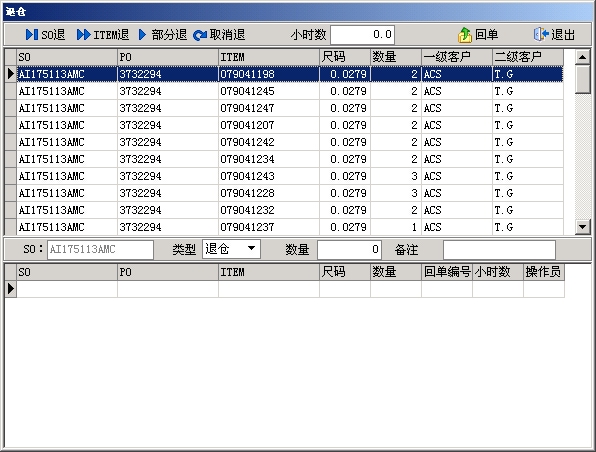
Task: Select the 部分退 arrow icon
Action: point(143,35)
